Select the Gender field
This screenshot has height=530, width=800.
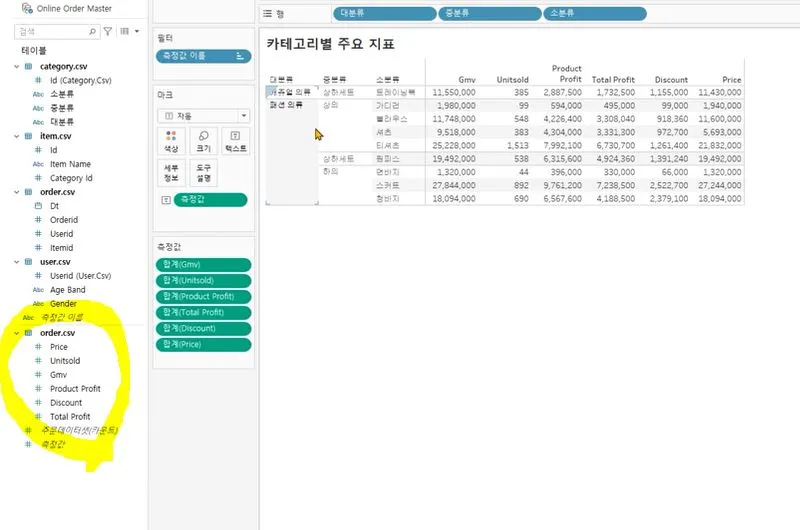pyautogui.click(x=63, y=304)
